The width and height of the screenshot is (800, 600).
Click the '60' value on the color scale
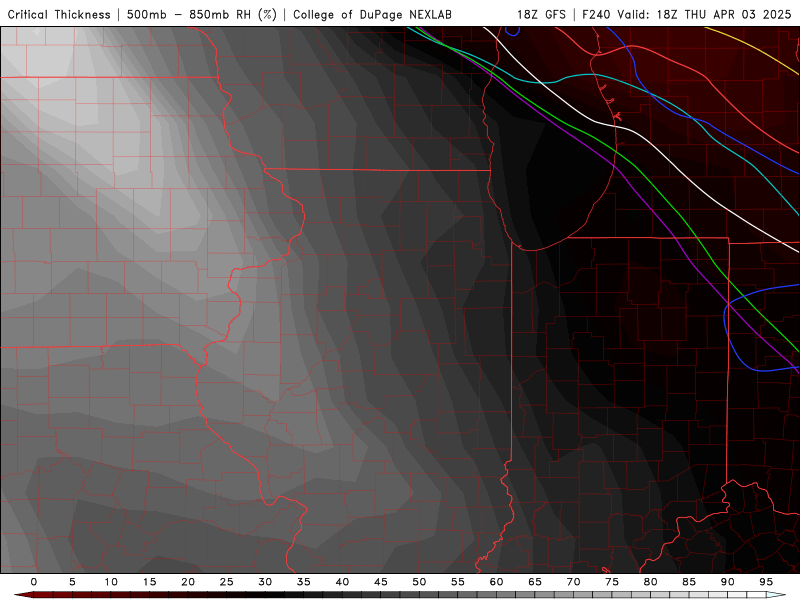pyautogui.click(x=496, y=582)
